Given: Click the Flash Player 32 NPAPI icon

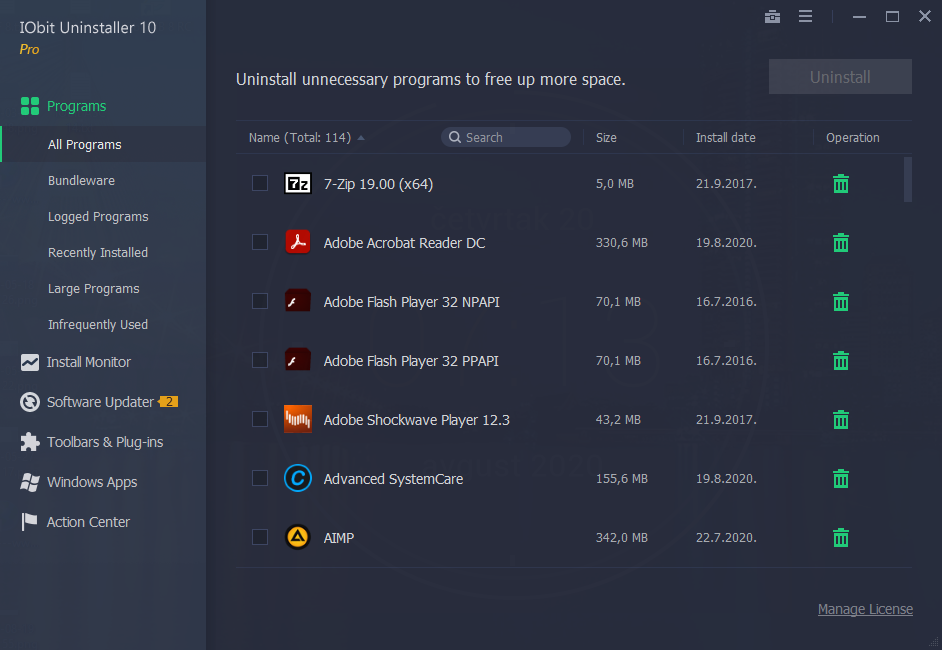Looking at the screenshot, I should 297,301.
